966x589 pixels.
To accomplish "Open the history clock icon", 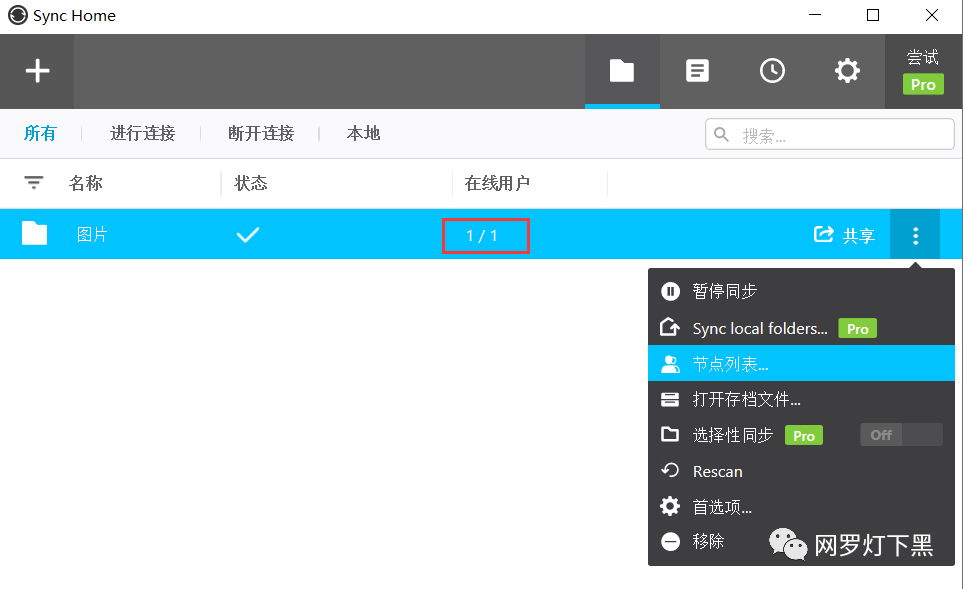I will [772, 71].
